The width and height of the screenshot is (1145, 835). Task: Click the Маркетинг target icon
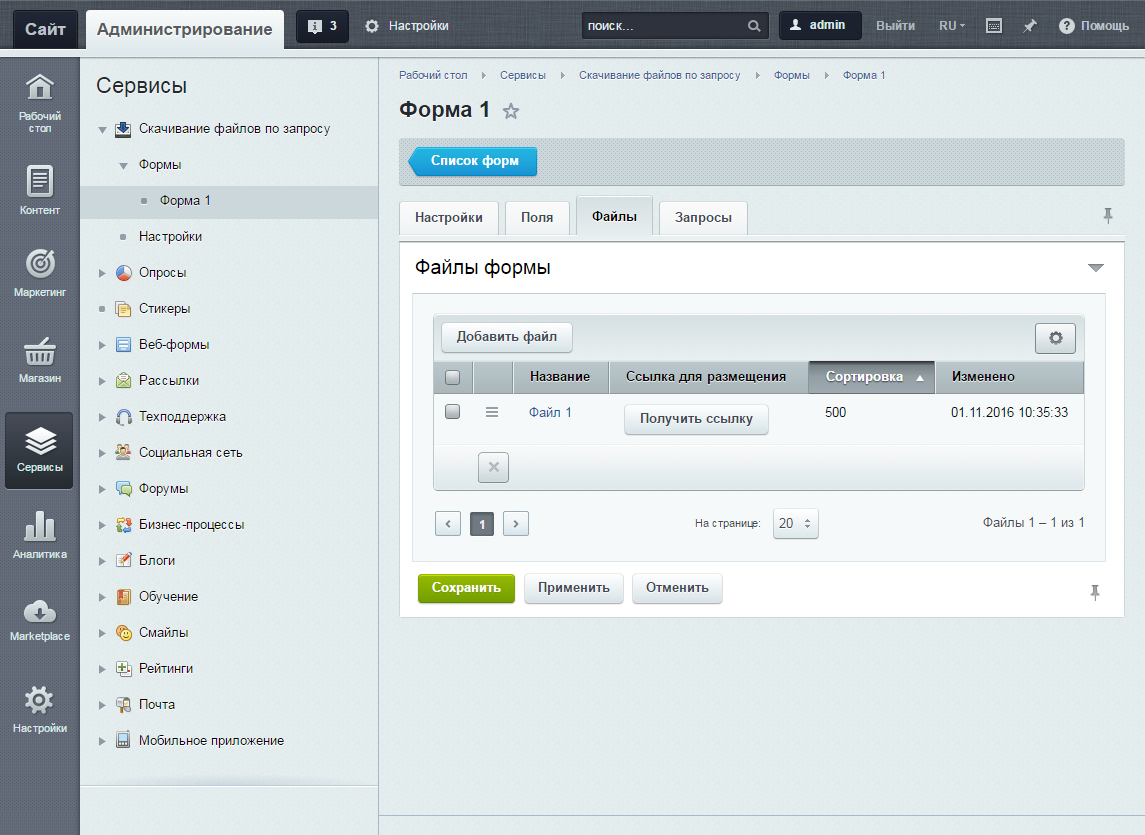point(39,265)
